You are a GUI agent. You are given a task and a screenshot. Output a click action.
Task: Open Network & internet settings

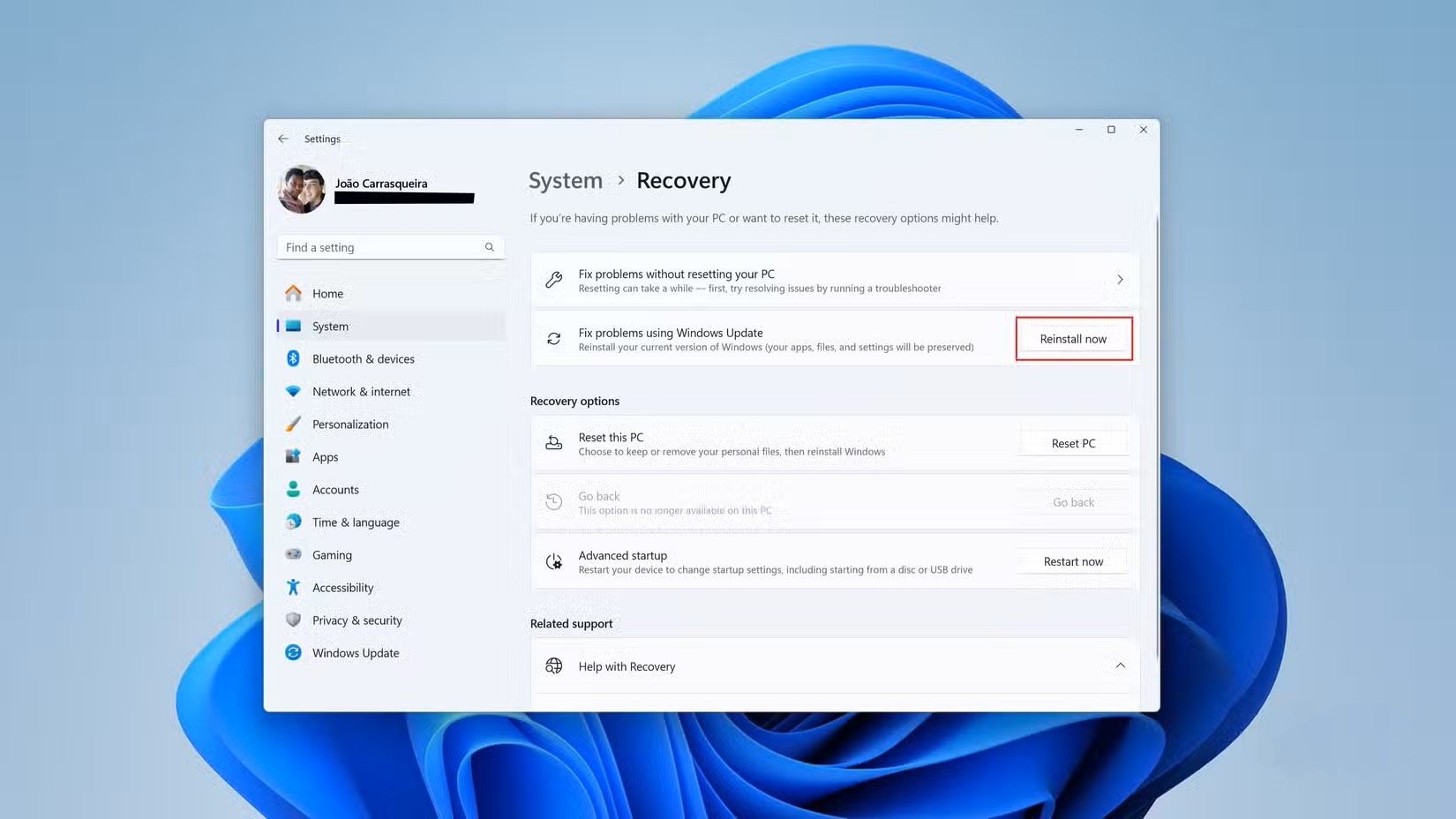coord(361,391)
